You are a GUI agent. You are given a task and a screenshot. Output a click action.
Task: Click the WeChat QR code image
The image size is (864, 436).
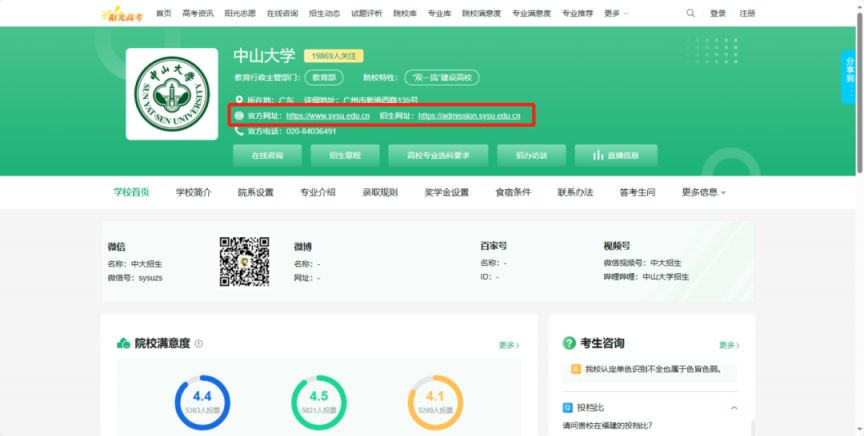coord(244,261)
